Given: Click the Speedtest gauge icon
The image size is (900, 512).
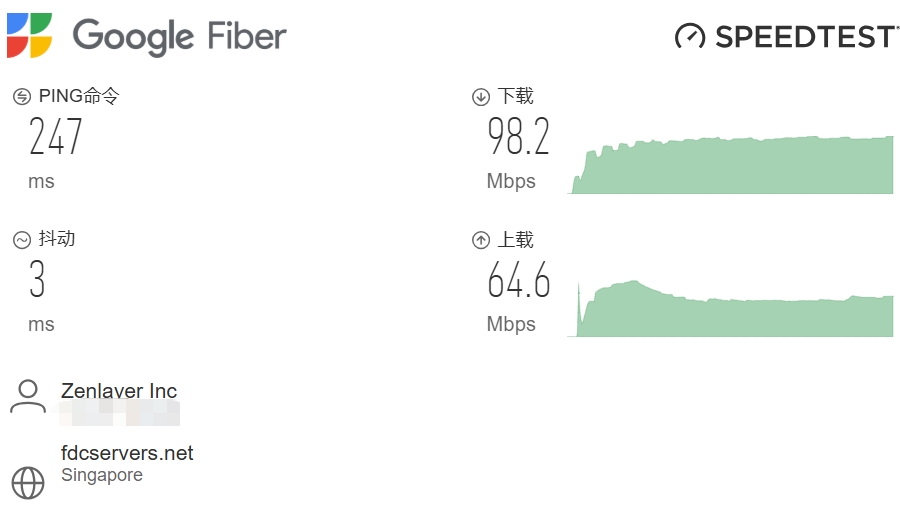Looking at the screenshot, I should (x=690, y=37).
